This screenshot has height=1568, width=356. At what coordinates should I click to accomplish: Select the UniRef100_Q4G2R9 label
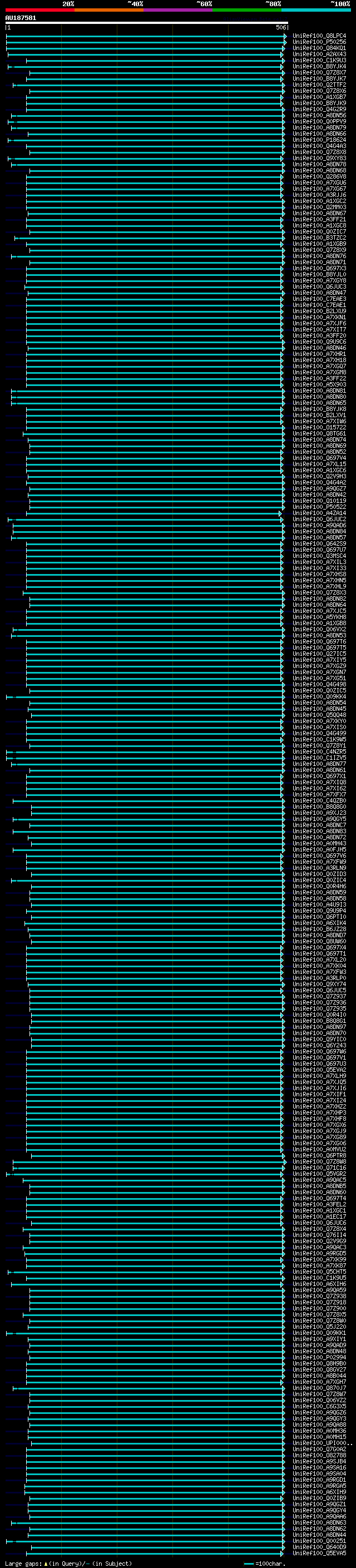[x=319, y=109]
